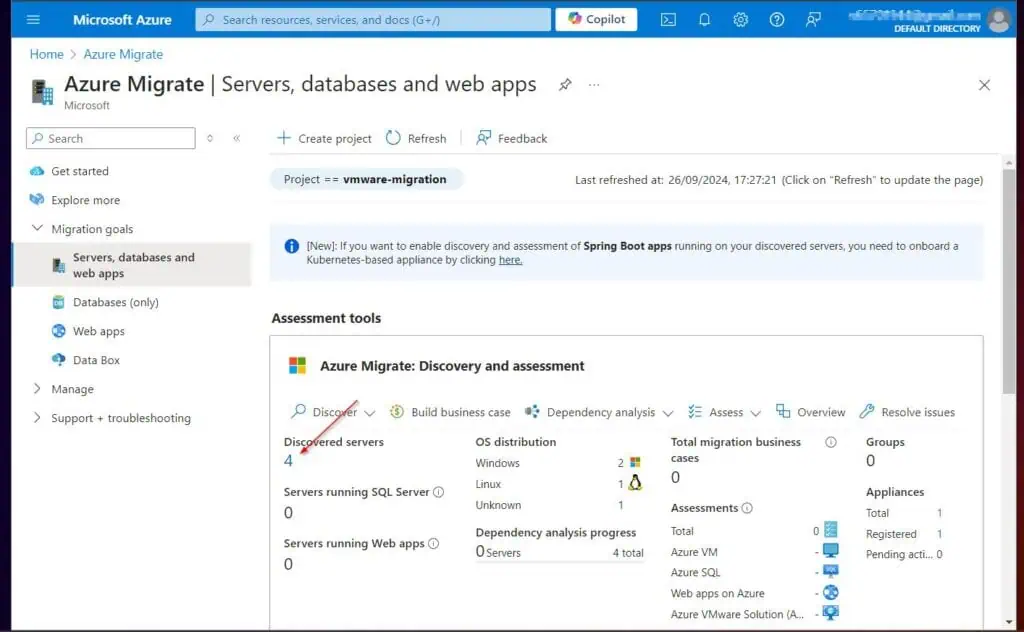Click toolbar Feedback button
This screenshot has height=632, width=1024.
(511, 138)
